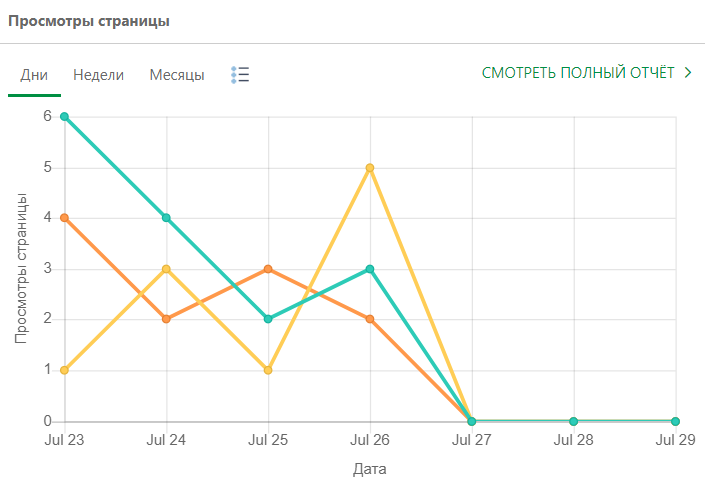Toggle the chart legend list icon

pos(240,74)
